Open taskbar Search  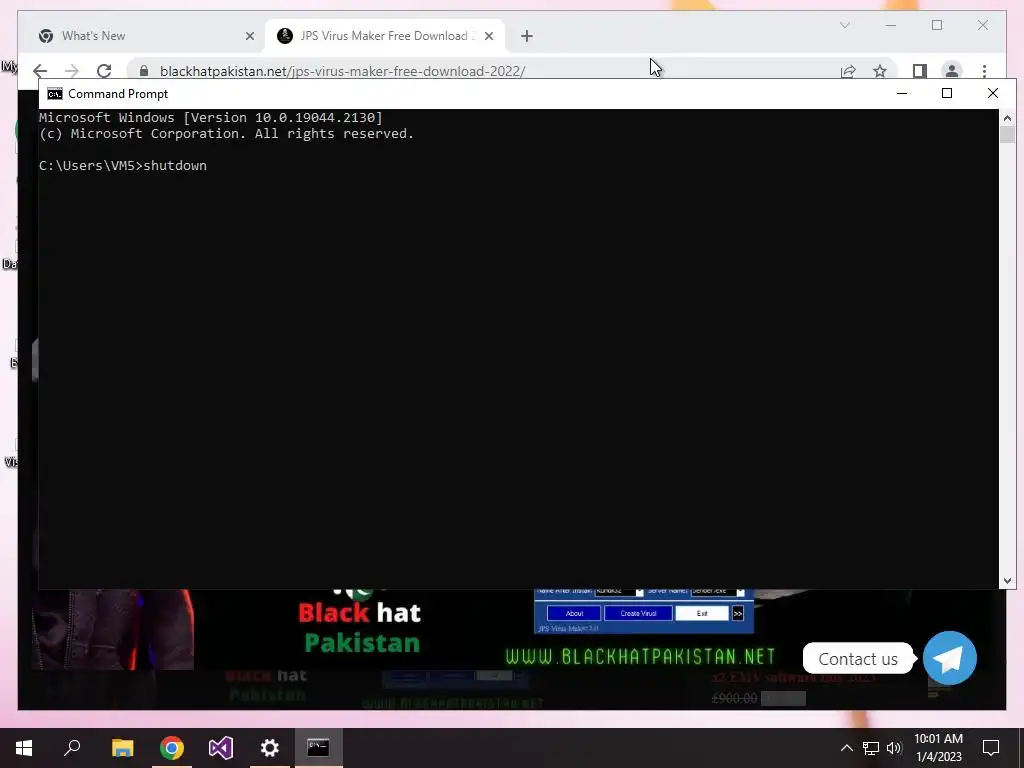72,748
